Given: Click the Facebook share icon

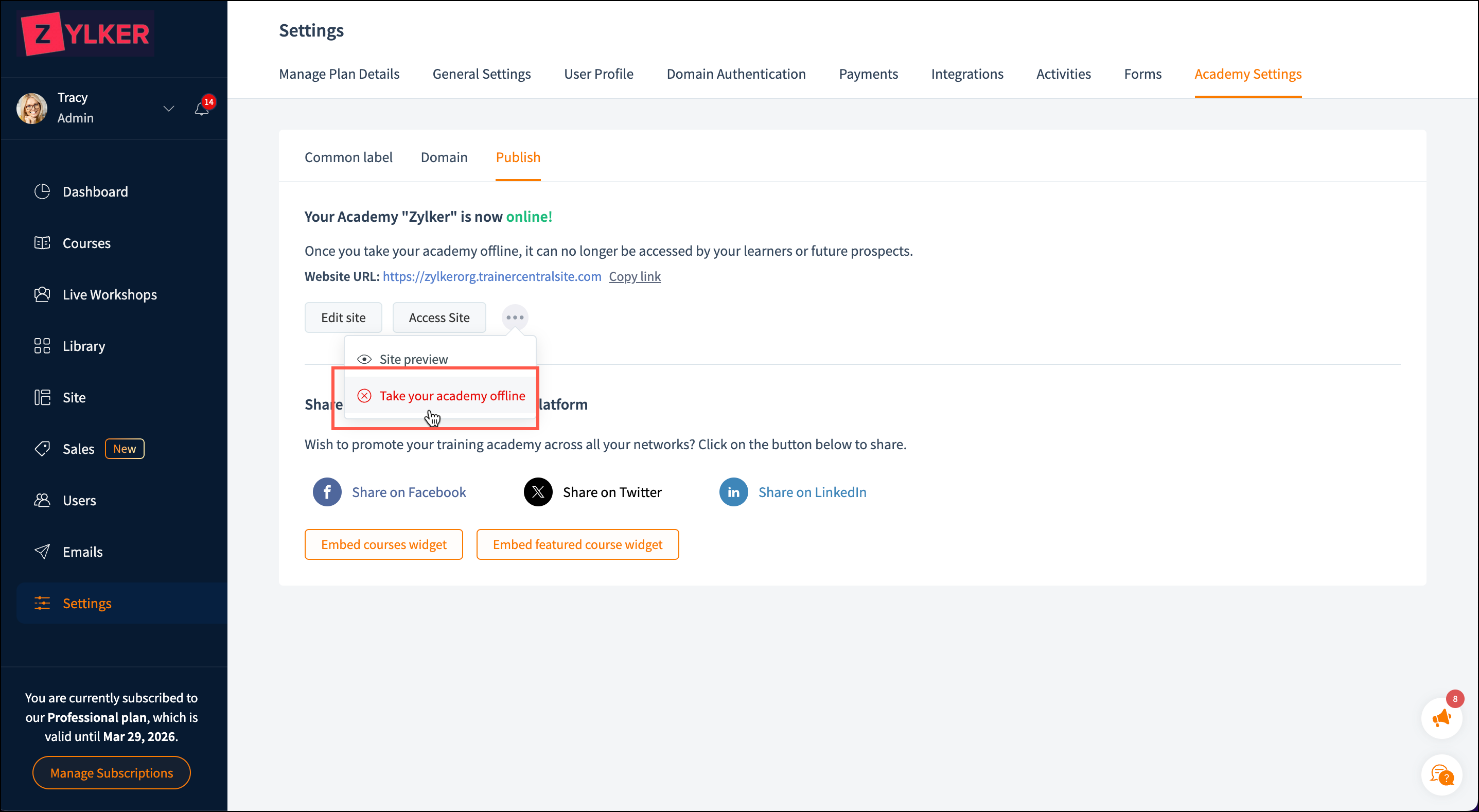Looking at the screenshot, I should point(327,492).
